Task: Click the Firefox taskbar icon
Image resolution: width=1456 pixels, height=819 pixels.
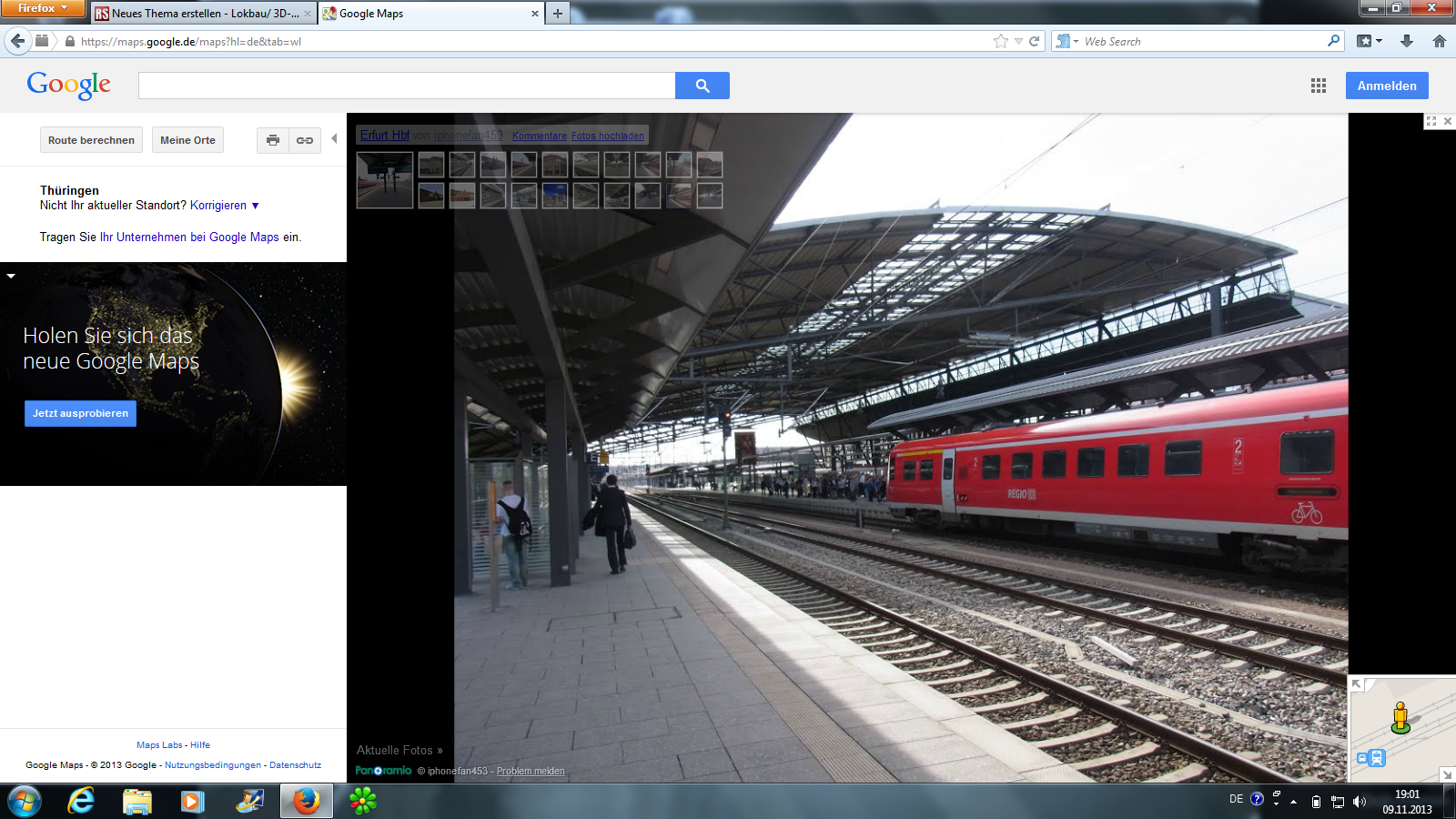Action: tap(307, 802)
